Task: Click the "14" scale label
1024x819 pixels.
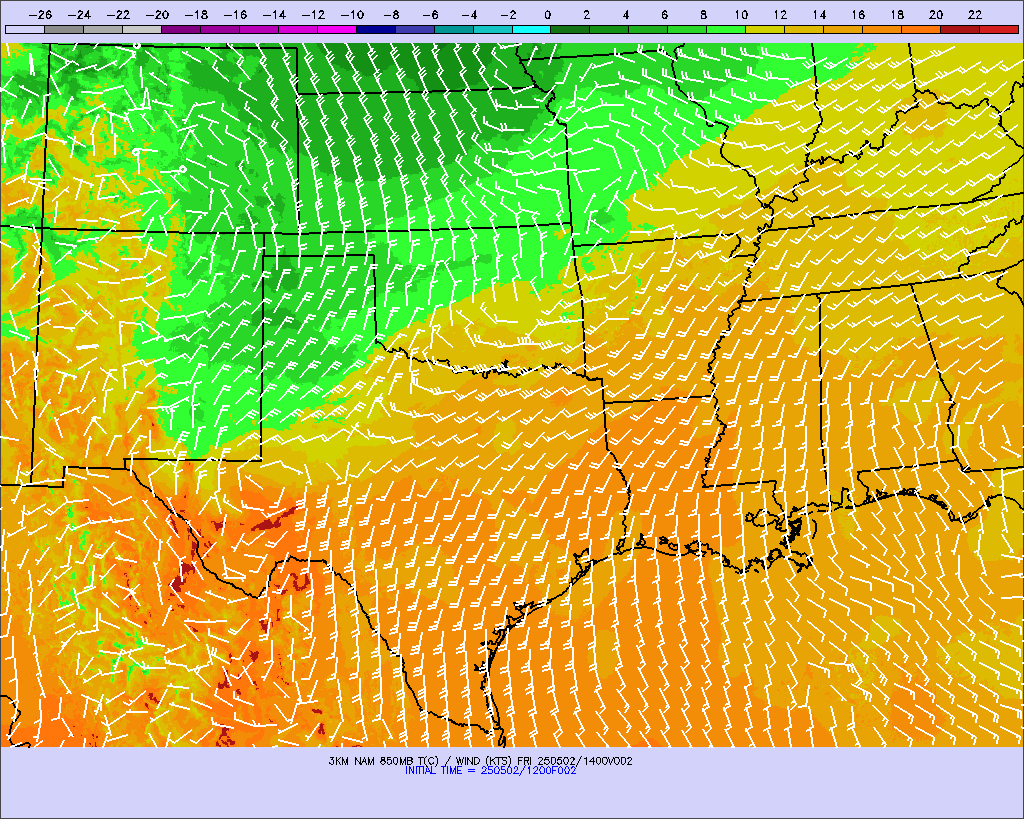Action: point(820,14)
